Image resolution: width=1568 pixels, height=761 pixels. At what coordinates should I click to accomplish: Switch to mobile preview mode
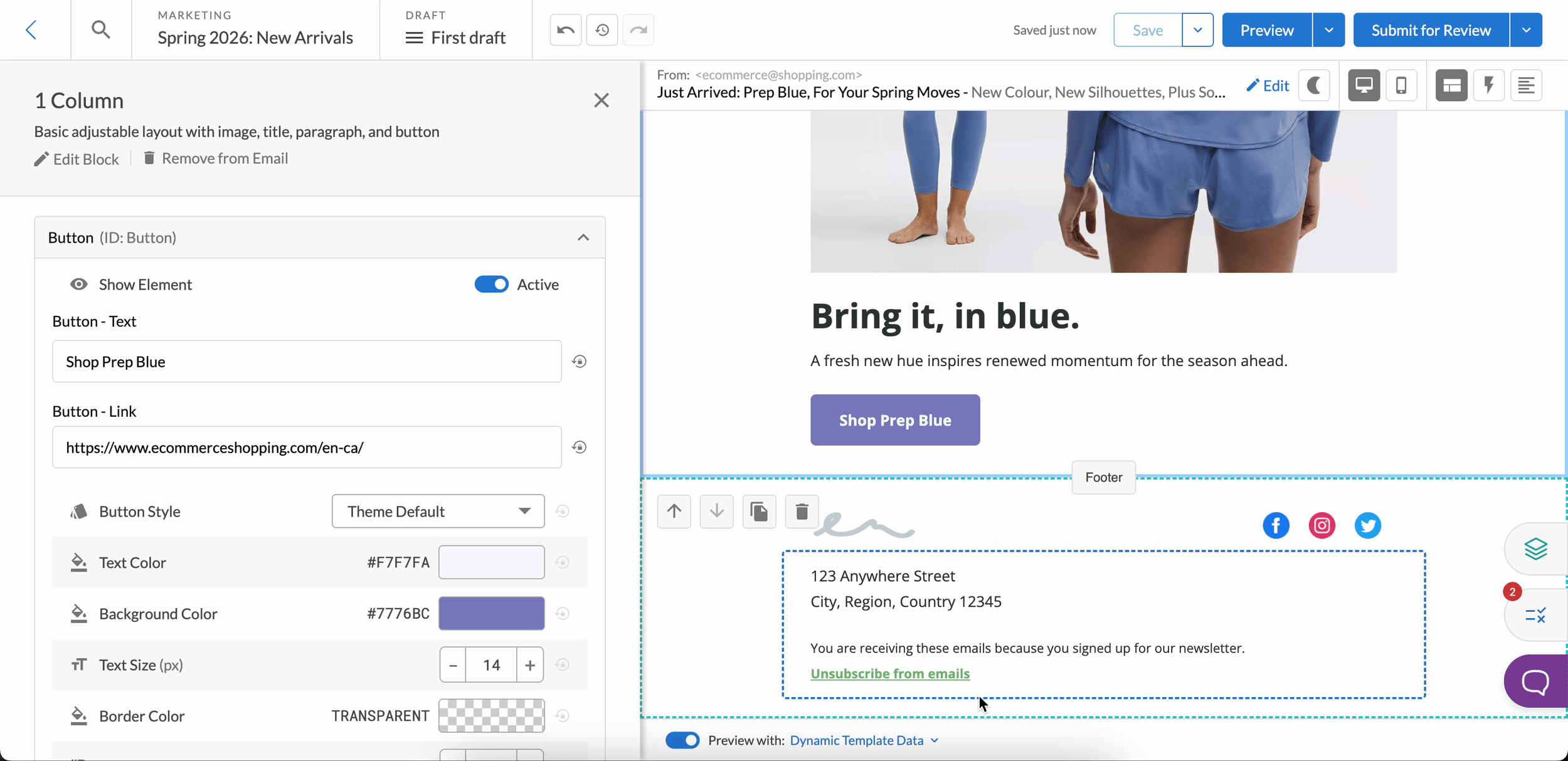tap(1401, 85)
